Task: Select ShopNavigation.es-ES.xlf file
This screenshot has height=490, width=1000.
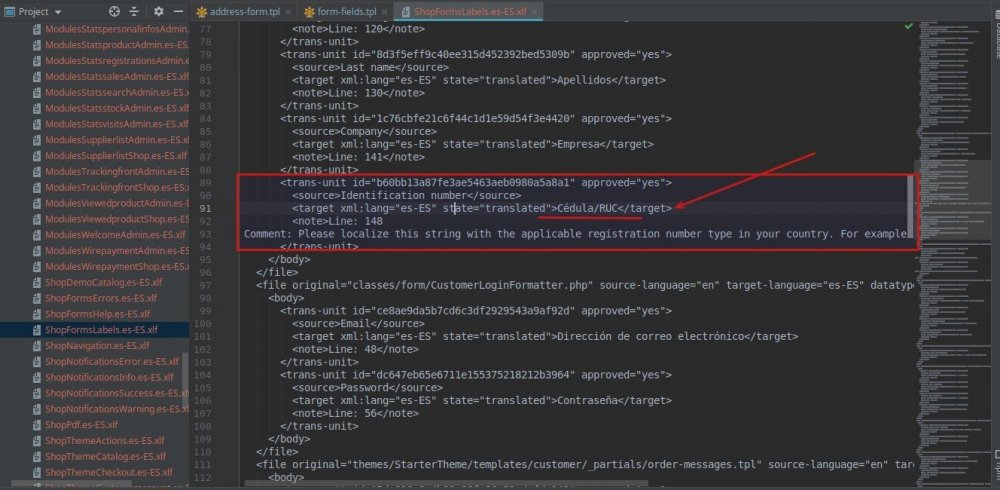Action: (x=97, y=346)
